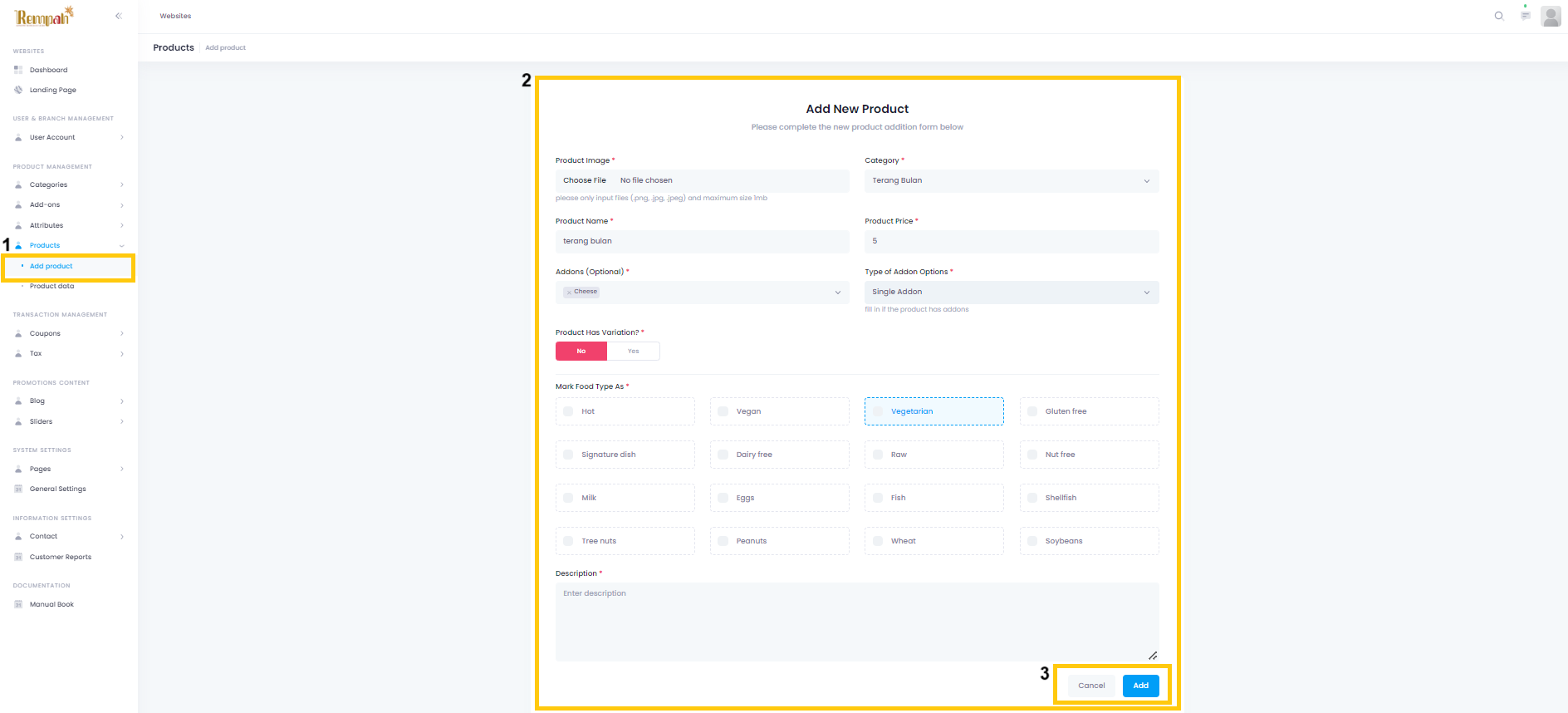
Task: Open the notifications message icon
Action: click(1525, 16)
